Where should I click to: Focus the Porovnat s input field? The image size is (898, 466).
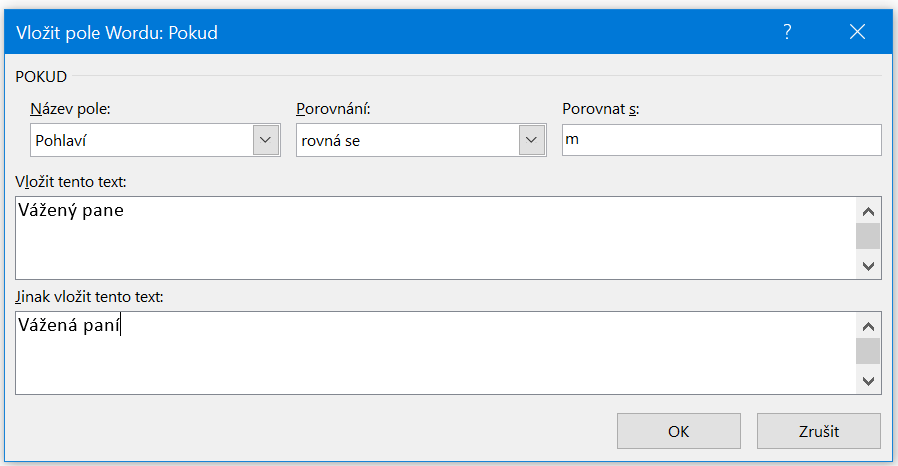pos(721,140)
